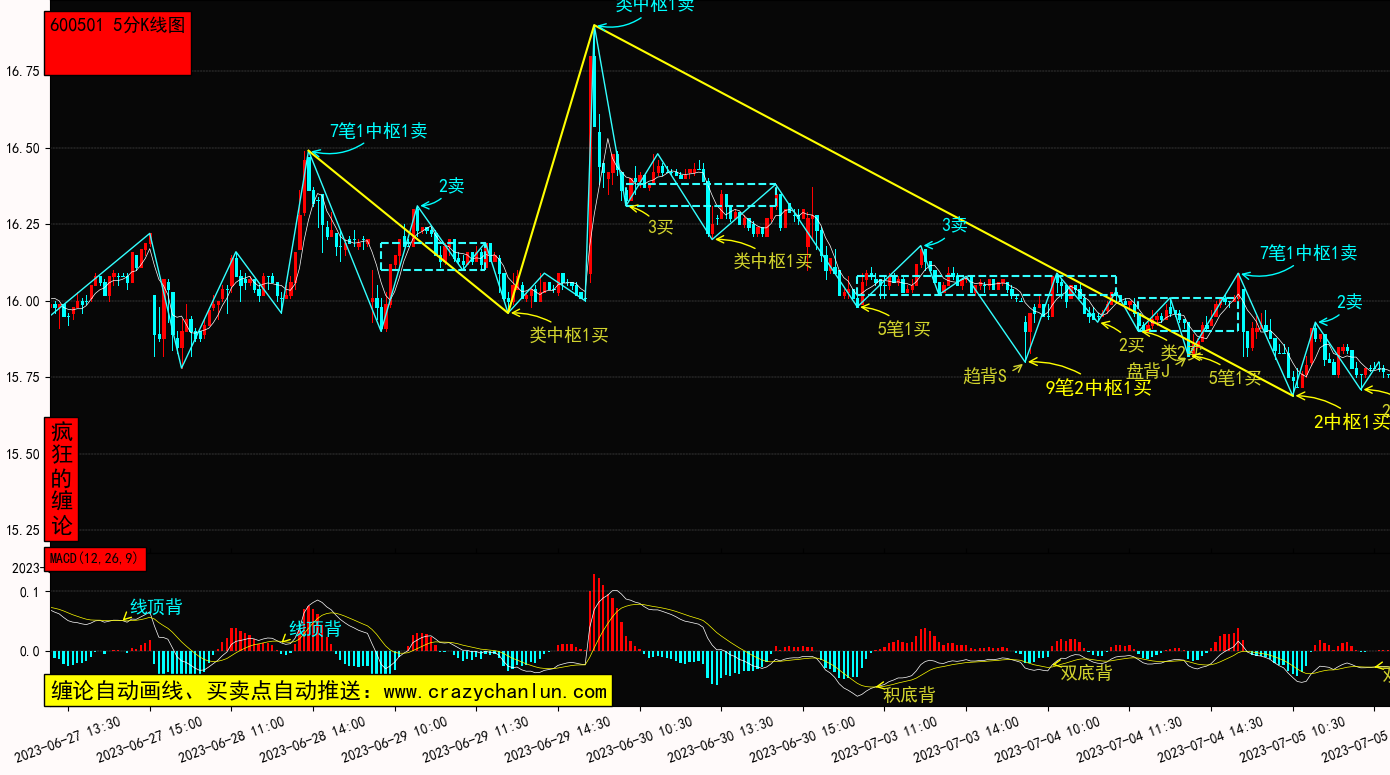Click the 16.50 price axis label
Viewport: 1390px width, 775px height.
coord(23,148)
